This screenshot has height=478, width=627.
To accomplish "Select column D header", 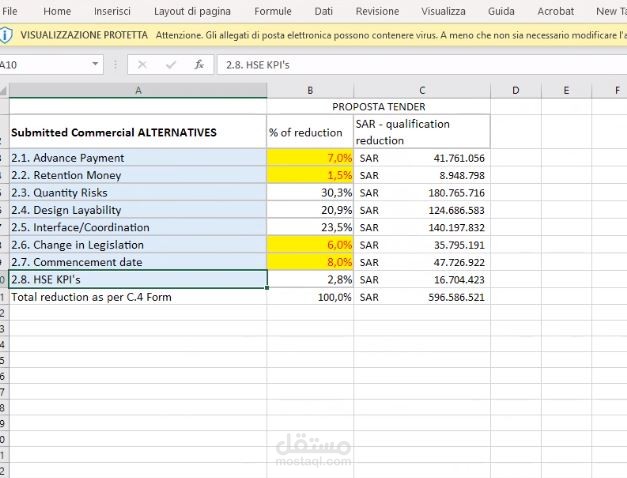I will tap(516, 91).
